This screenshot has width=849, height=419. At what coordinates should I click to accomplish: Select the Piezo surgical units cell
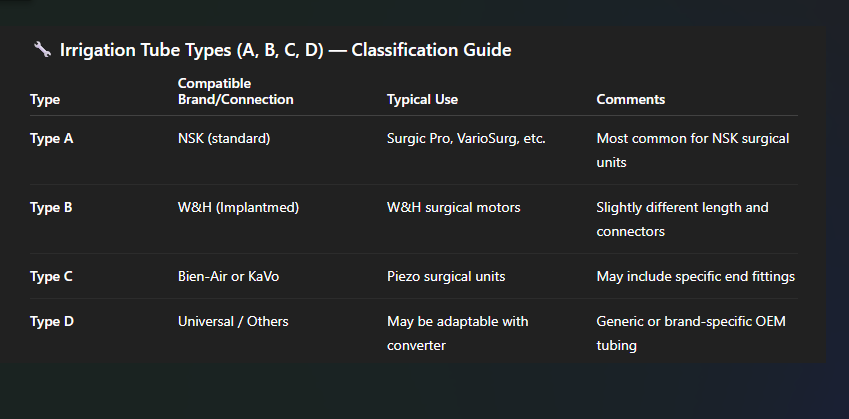[x=446, y=277]
